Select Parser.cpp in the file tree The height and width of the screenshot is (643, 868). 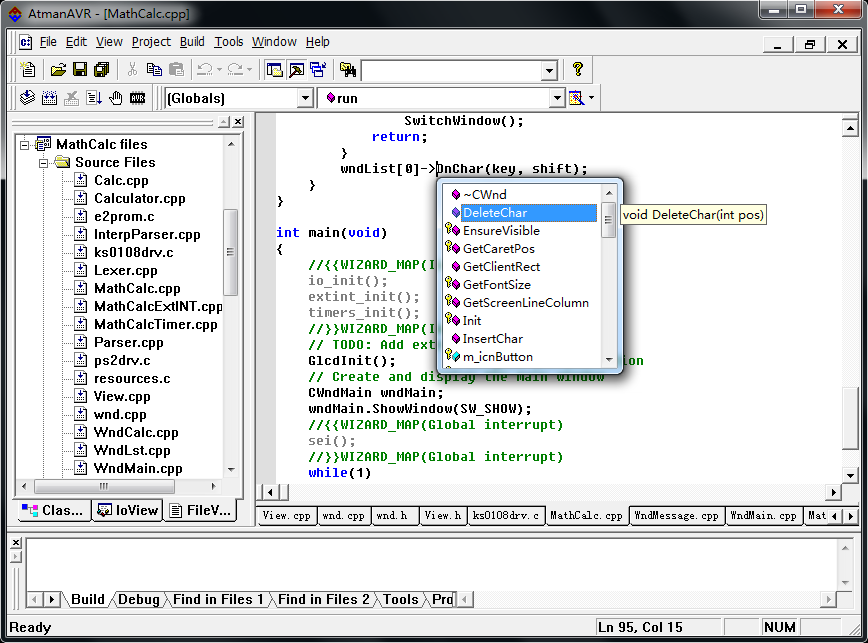[128, 342]
